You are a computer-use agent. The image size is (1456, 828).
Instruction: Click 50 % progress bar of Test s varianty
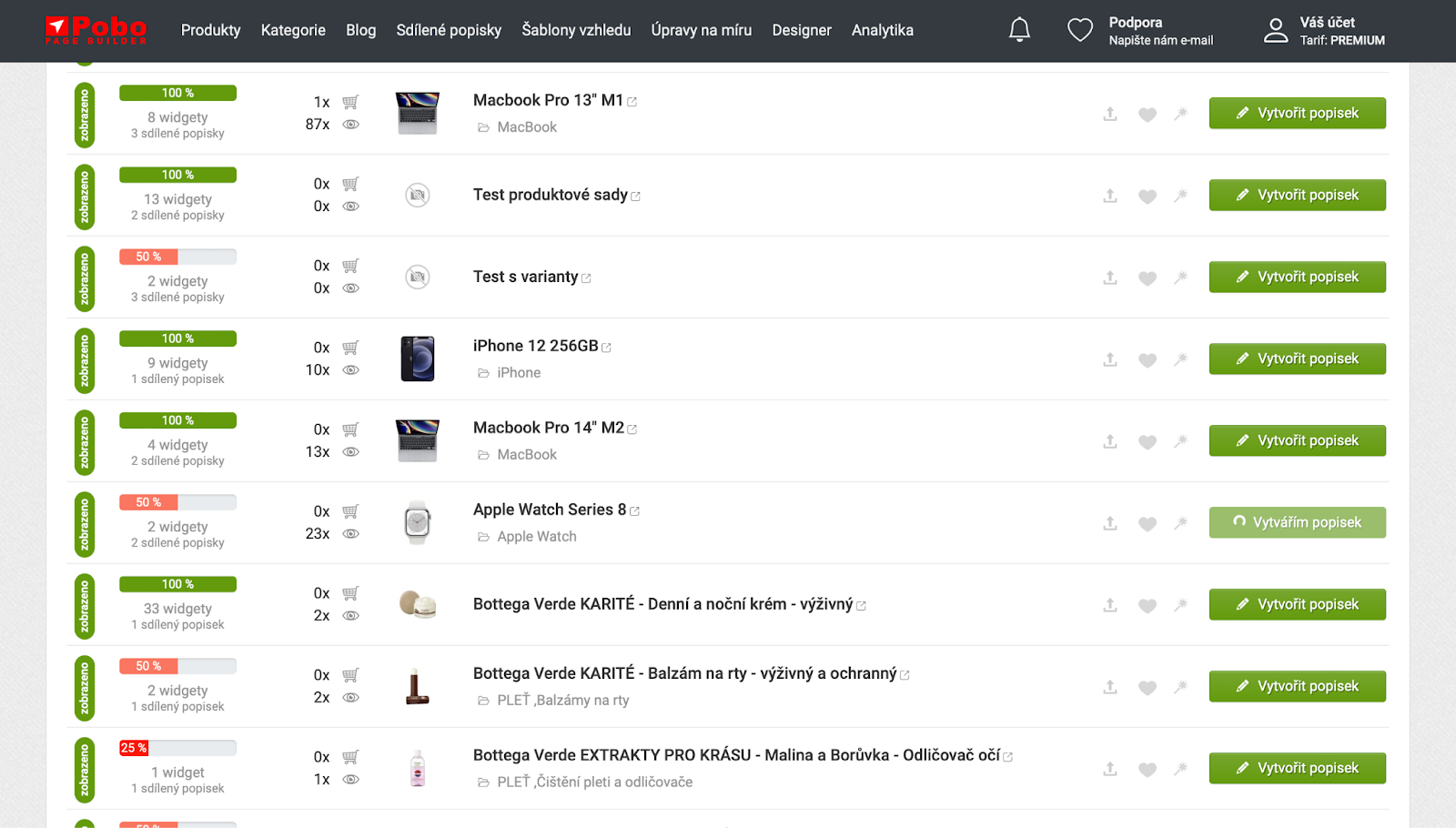177,257
